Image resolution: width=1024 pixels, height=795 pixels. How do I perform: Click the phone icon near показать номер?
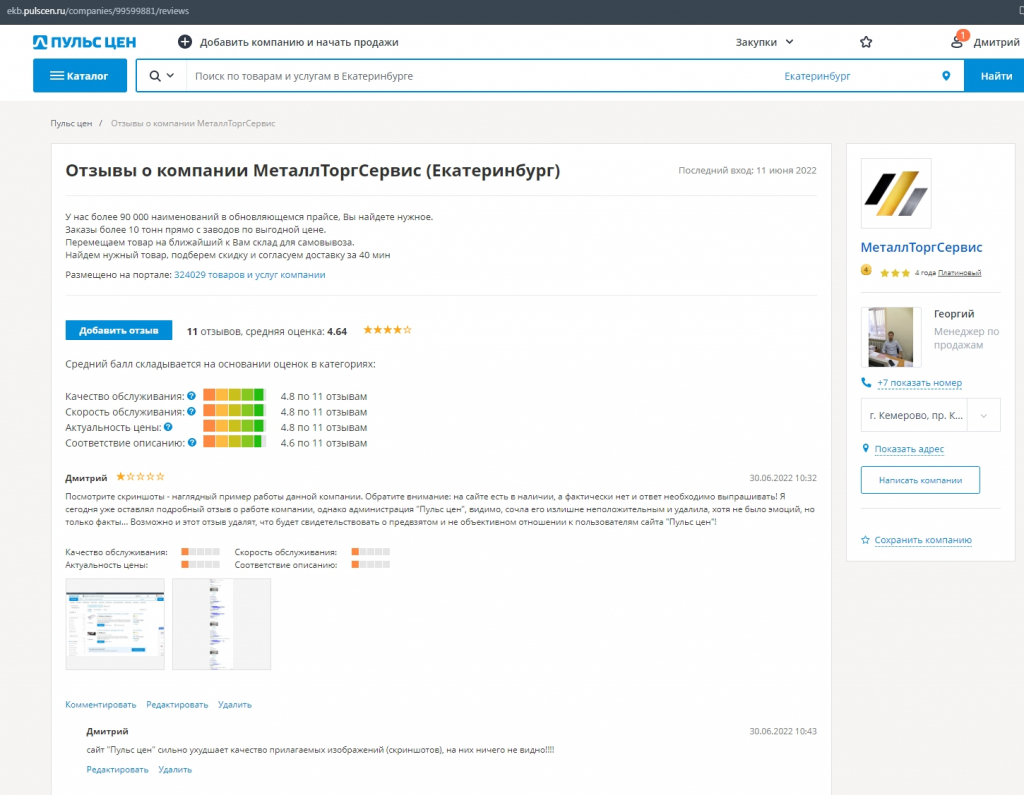pos(866,382)
